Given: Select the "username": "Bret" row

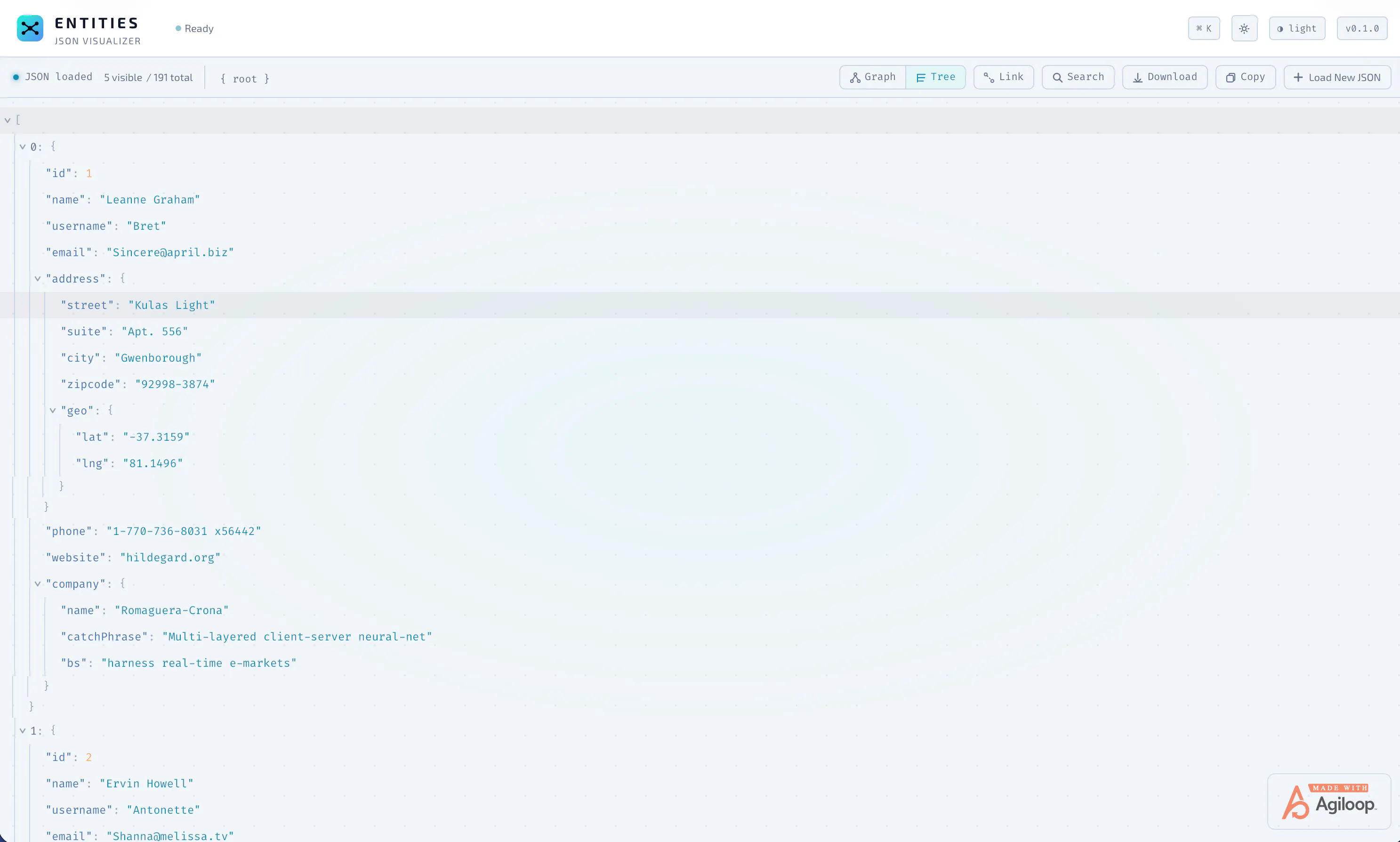Looking at the screenshot, I should coord(700,226).
